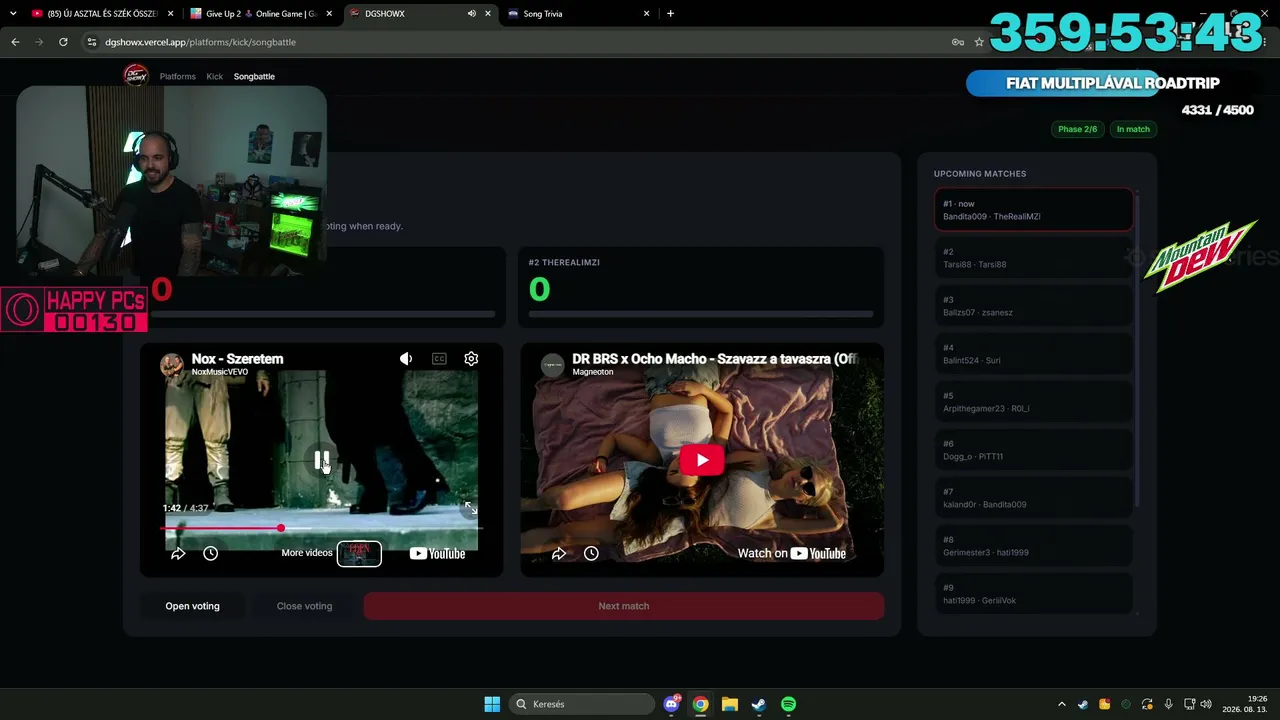The image size is (1280, 720).
Task: Open Steam from the taskbar
Action: (758, 704)
